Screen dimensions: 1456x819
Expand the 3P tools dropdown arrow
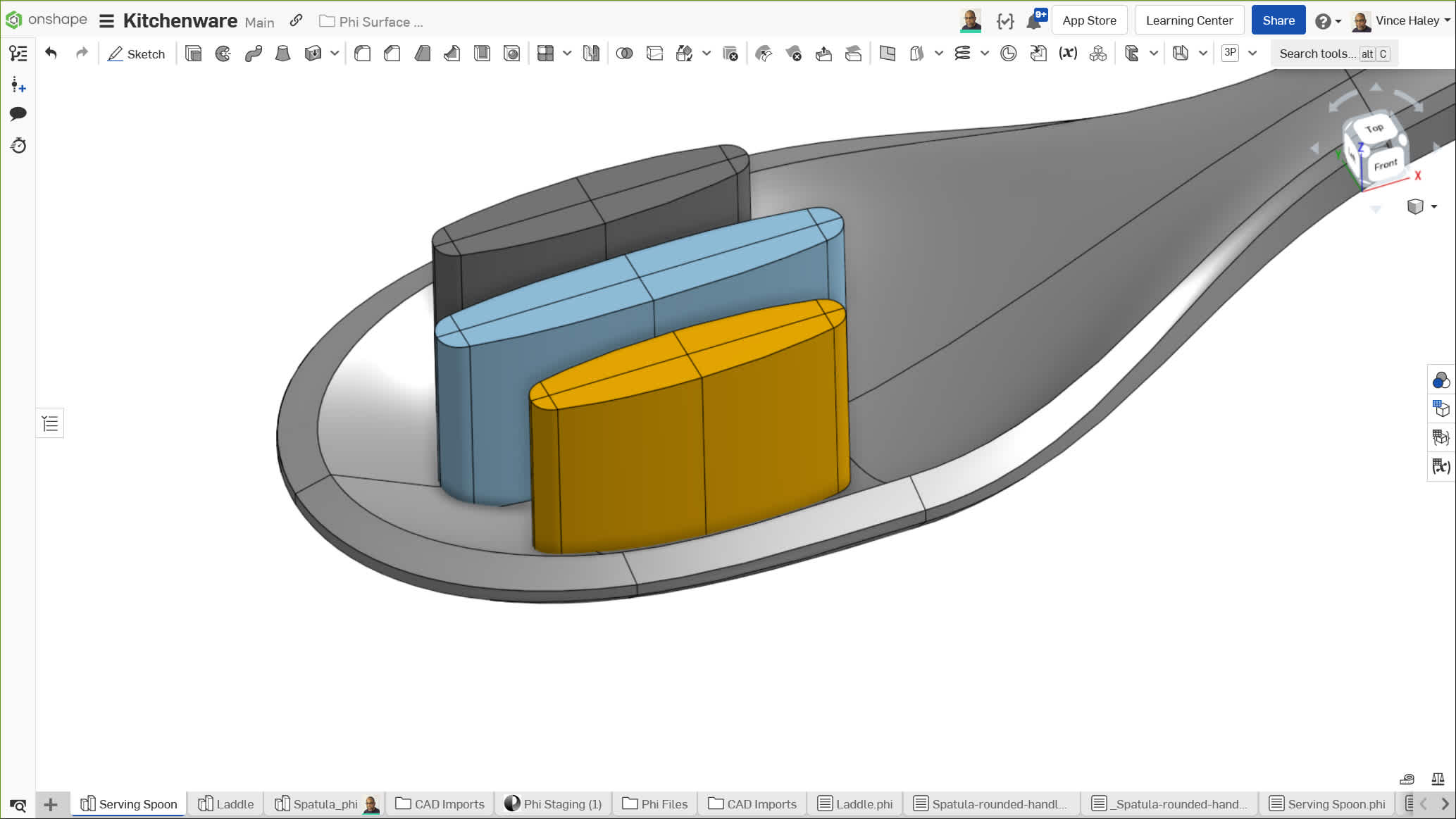pyautogui.click(x=1252, y=54)
